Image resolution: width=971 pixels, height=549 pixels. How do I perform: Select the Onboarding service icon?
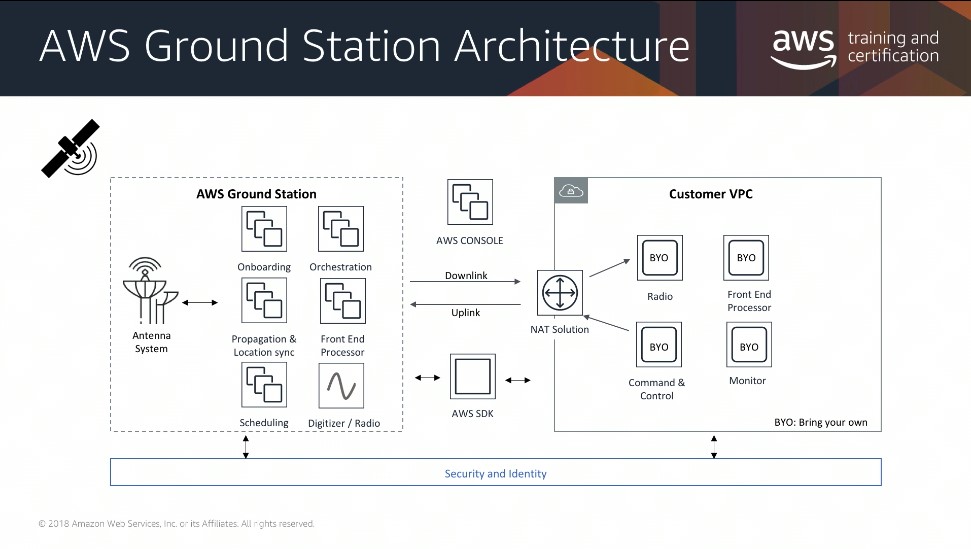(x=264, y=229)
